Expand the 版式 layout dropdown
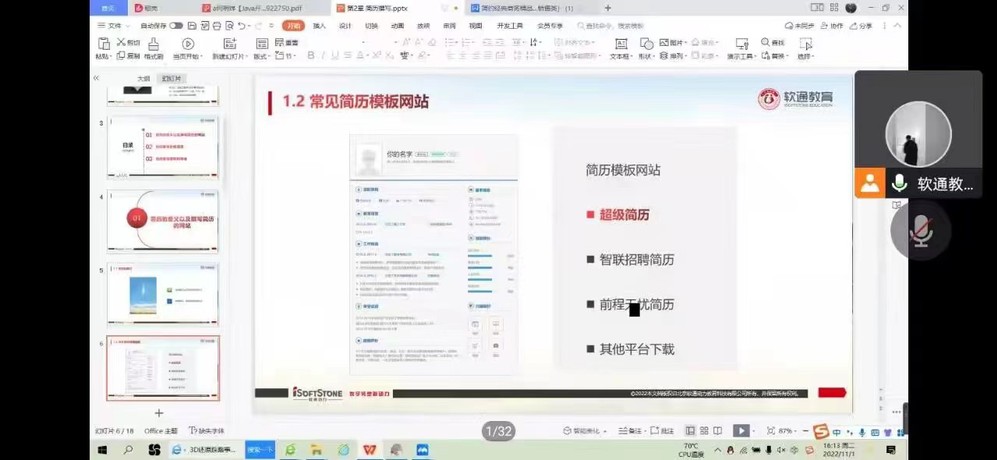 (261, 56)
